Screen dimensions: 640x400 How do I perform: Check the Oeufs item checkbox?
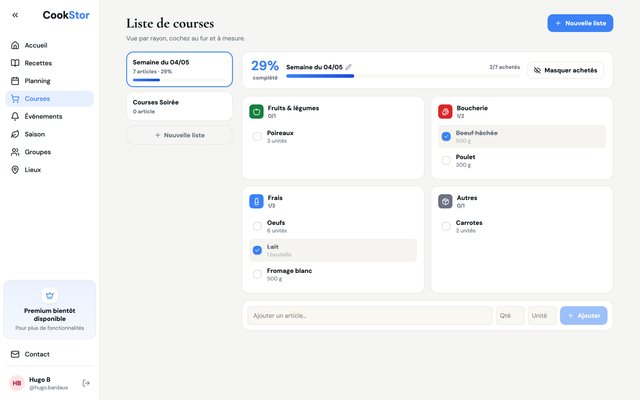click(257, 226)
